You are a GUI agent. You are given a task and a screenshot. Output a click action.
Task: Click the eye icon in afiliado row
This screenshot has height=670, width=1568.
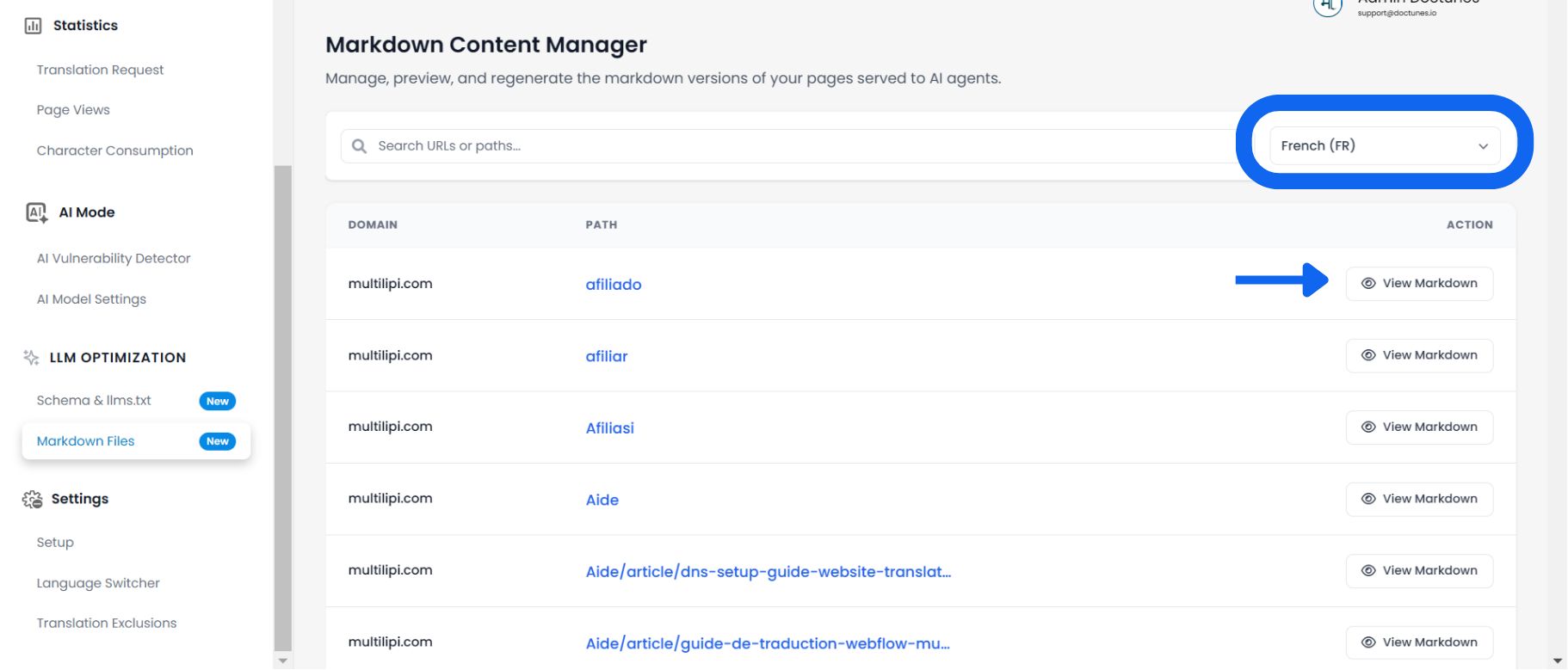pyautogui.click(x=1368, y=284)
